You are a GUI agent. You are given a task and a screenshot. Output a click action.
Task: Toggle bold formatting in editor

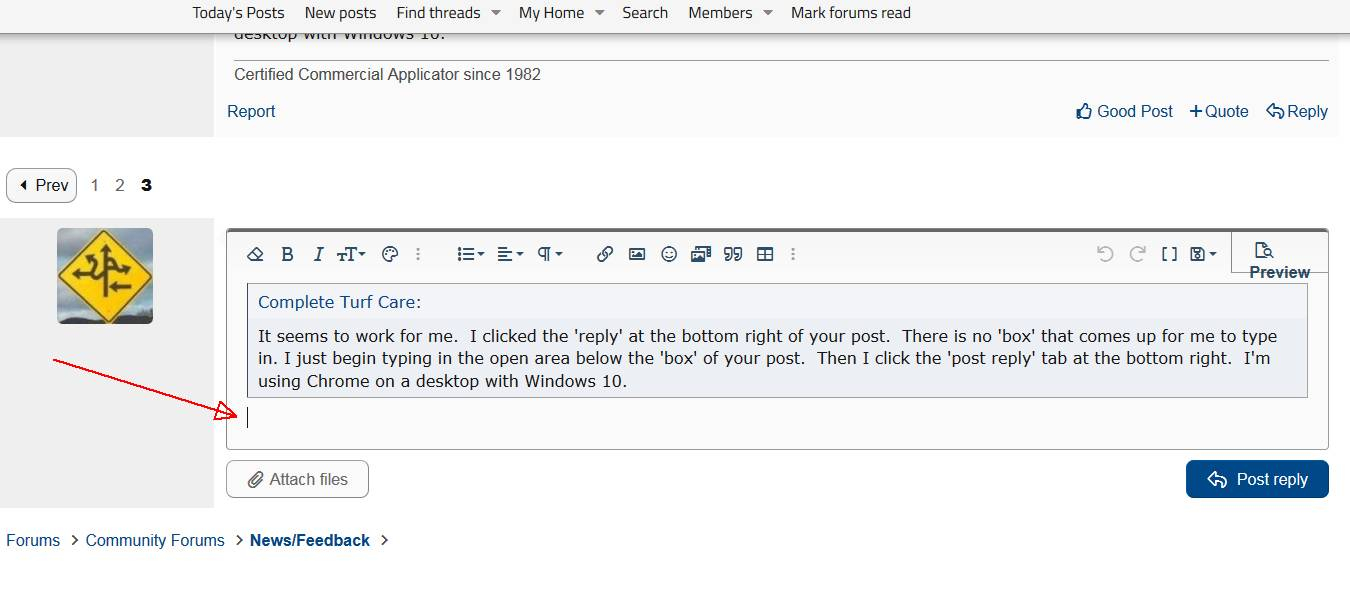pyautogui.click(x=287, y=254)
